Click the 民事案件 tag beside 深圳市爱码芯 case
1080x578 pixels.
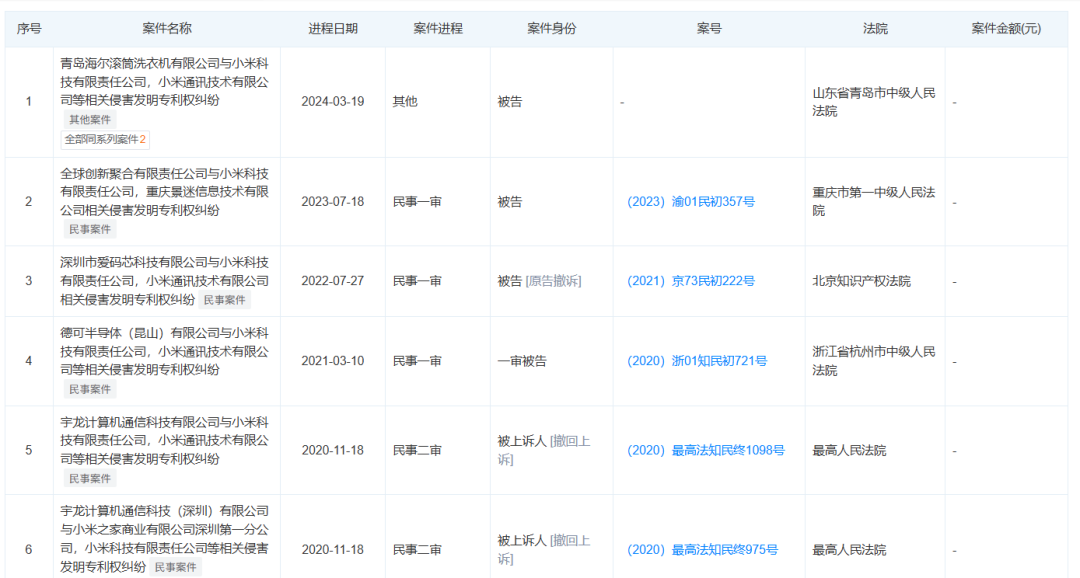click(225, 300)
